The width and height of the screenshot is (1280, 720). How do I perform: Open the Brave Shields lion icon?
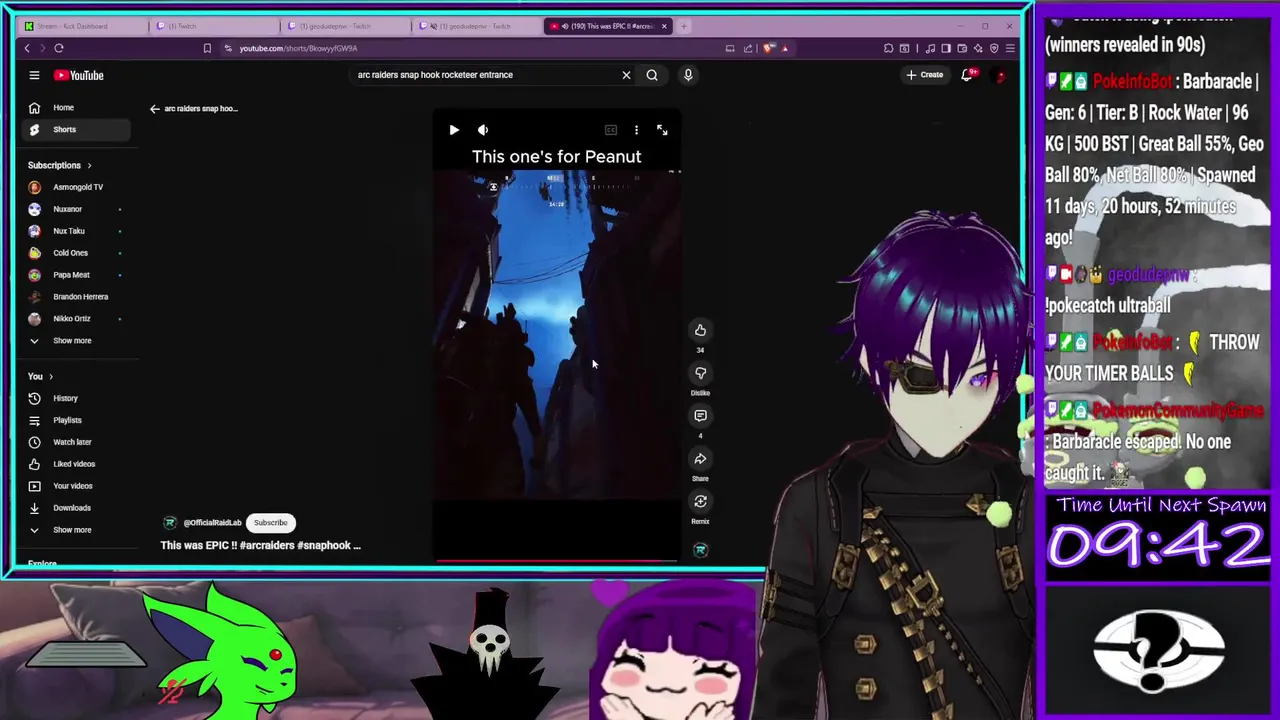768,48
